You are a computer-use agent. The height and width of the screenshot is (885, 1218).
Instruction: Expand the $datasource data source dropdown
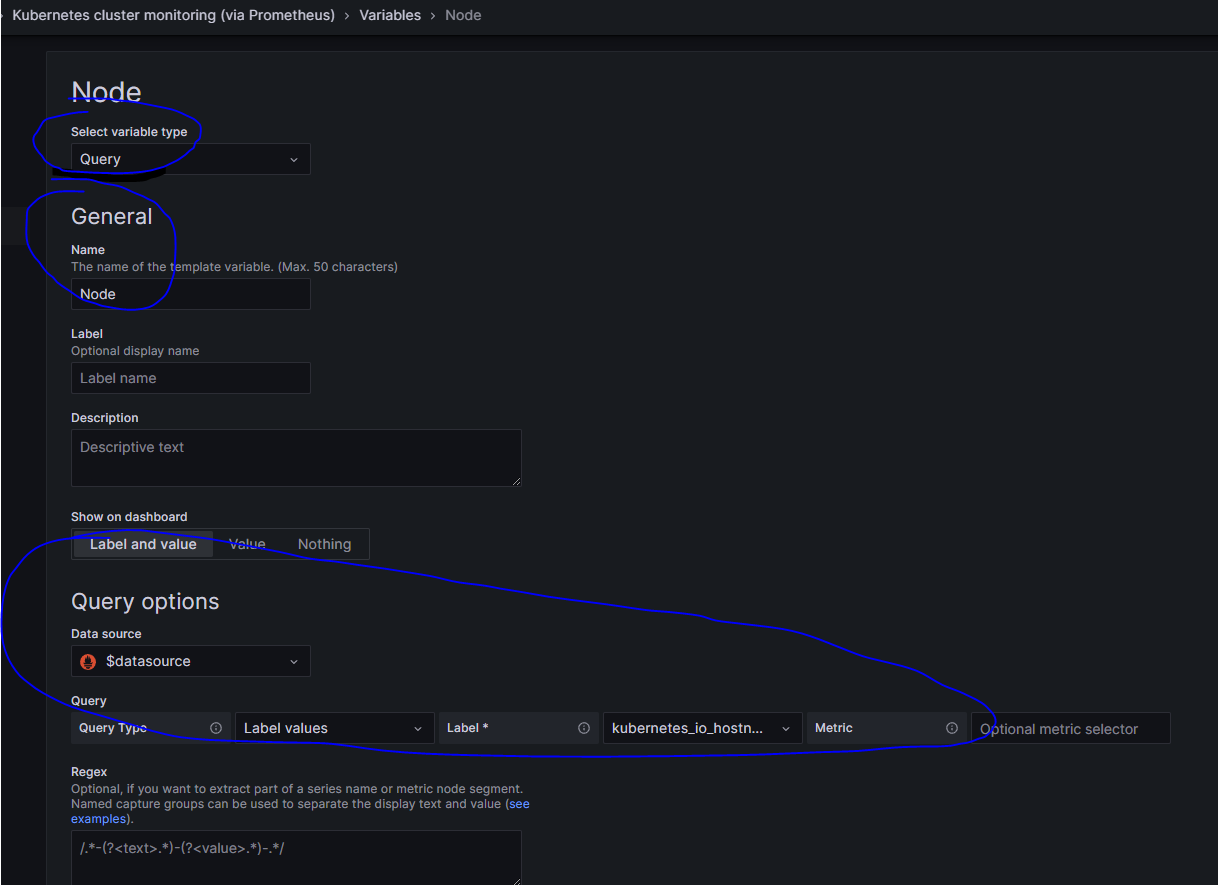(x=190, y=661)
